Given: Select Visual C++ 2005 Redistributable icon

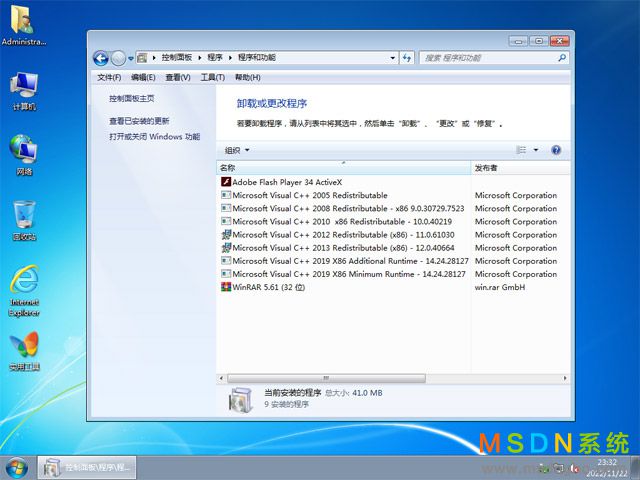Looking at the screenshot, I should (226, 195).
